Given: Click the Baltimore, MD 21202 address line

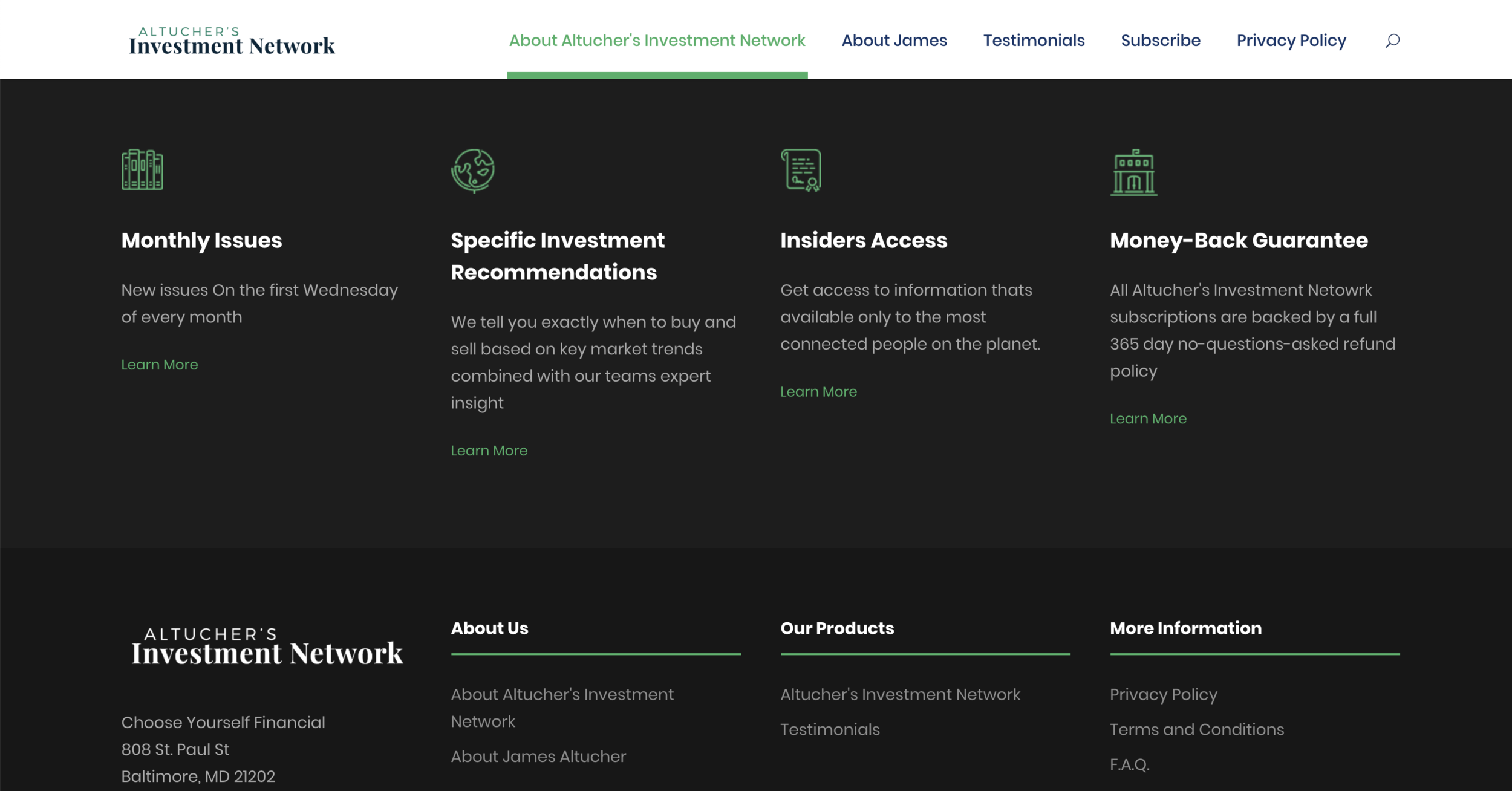Looking at the screenshot, I should point(198,776).
